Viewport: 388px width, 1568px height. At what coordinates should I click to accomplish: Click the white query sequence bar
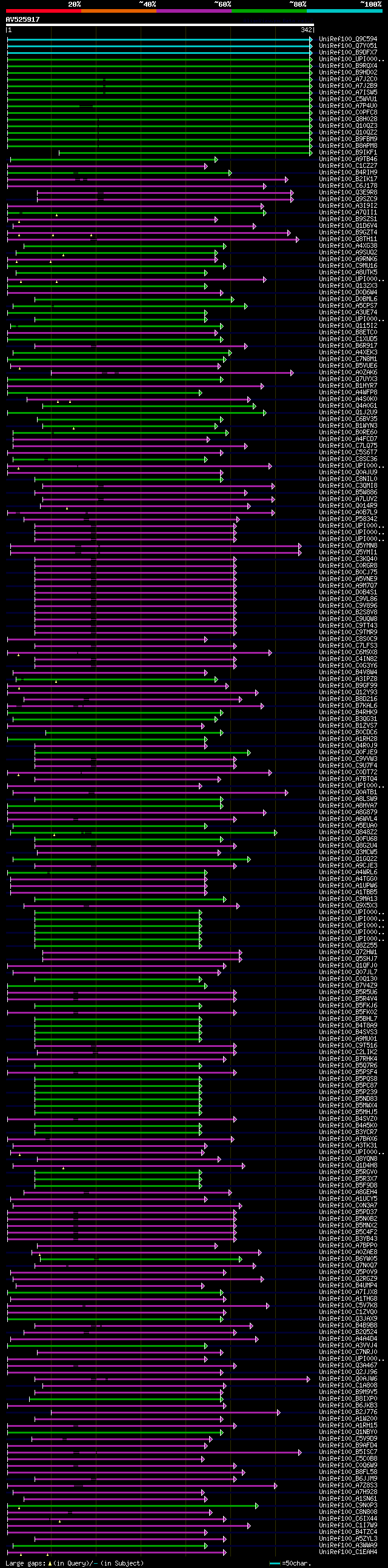coord(159,25)
